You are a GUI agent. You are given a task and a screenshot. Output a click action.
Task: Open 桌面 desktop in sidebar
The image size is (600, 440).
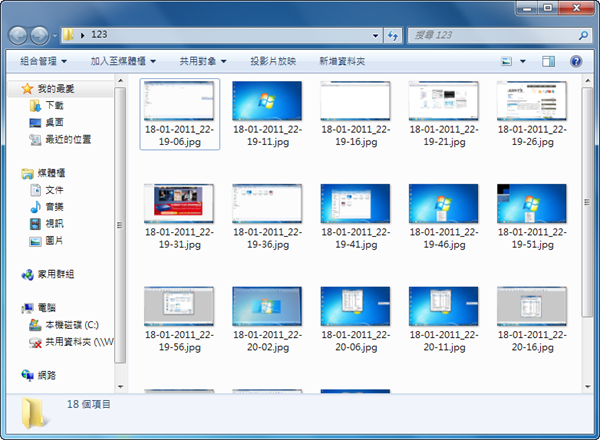[x=46, y=122]
